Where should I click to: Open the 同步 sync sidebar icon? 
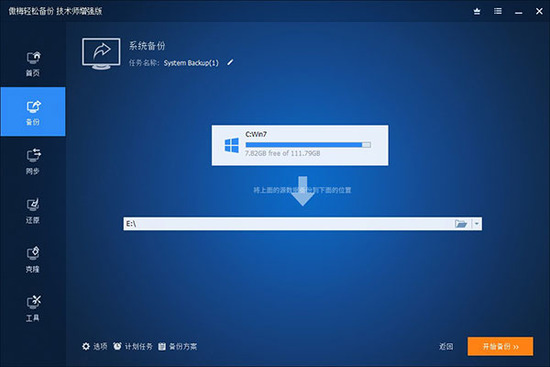coord(33,161)
